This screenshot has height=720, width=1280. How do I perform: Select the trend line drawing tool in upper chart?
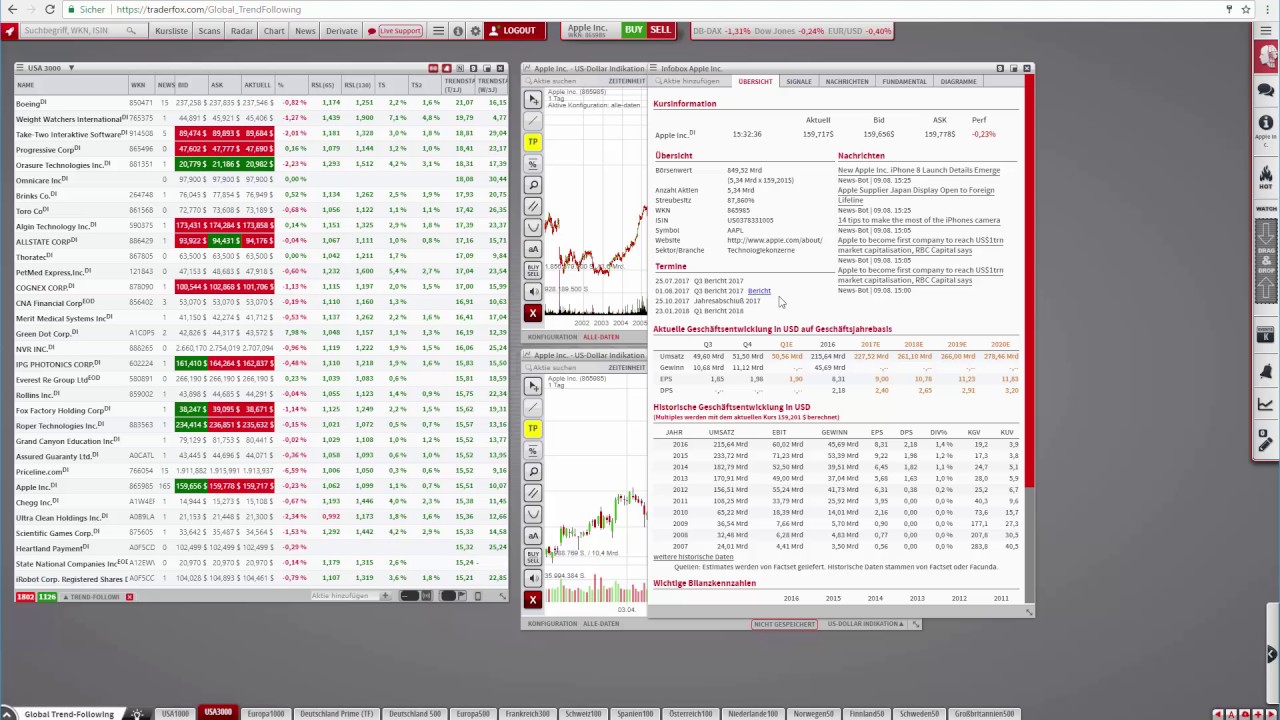[x=533, y=120]
